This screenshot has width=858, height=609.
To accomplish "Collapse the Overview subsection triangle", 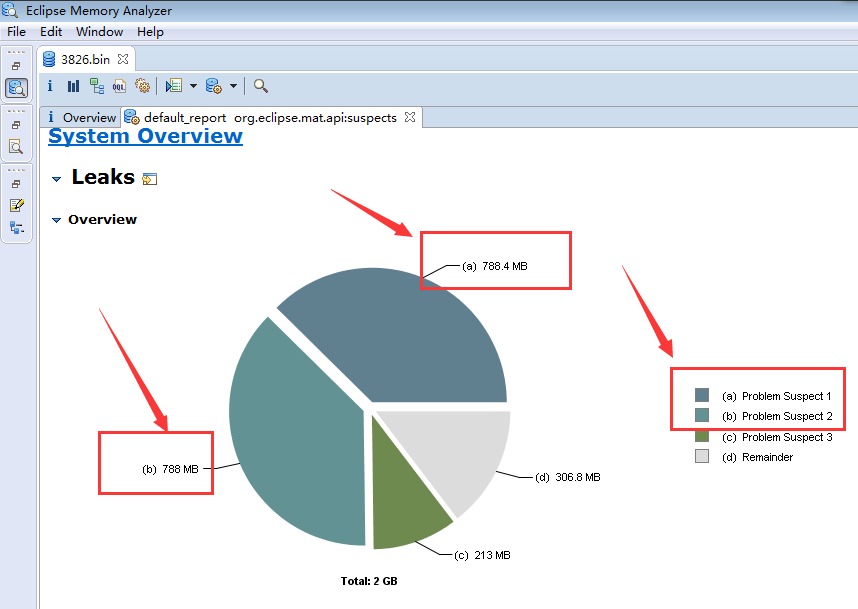I will pyautogui.click(x=56, y=220).
